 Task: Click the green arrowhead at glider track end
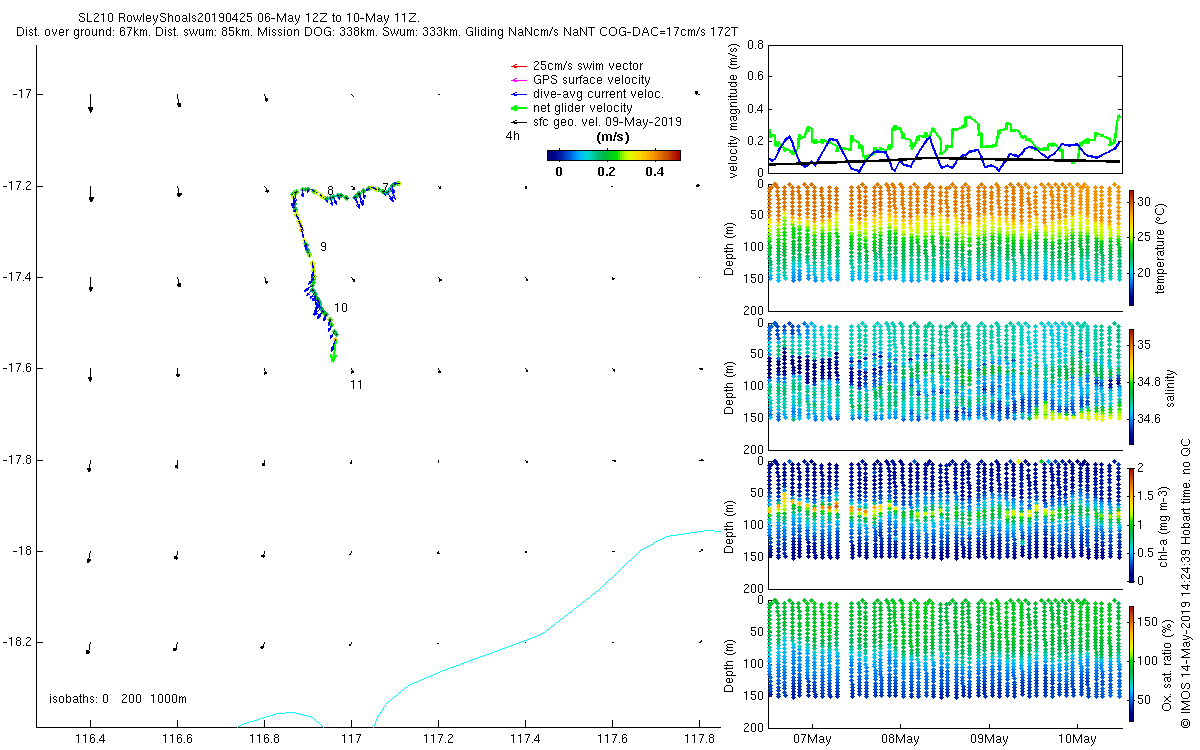pyautogui.click(x=333, y=357)
